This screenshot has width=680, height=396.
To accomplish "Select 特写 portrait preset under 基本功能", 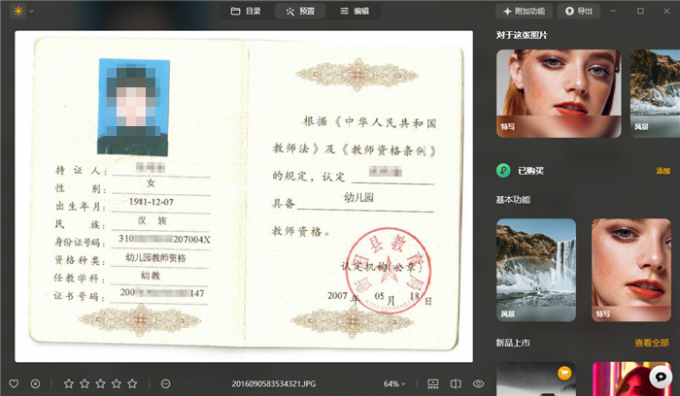I will point(631,270).
